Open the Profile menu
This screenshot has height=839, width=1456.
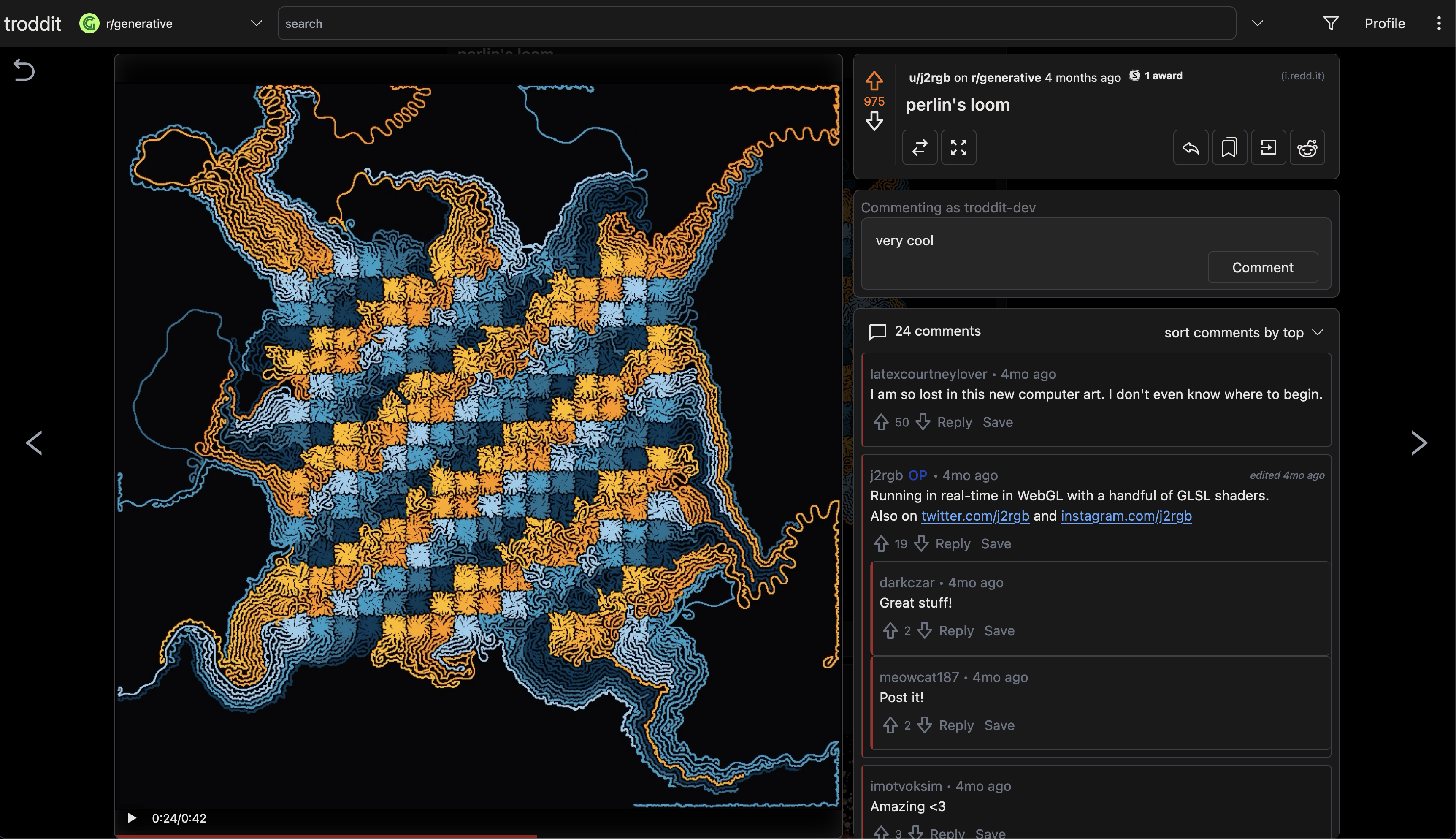[x=1384, y=23]
